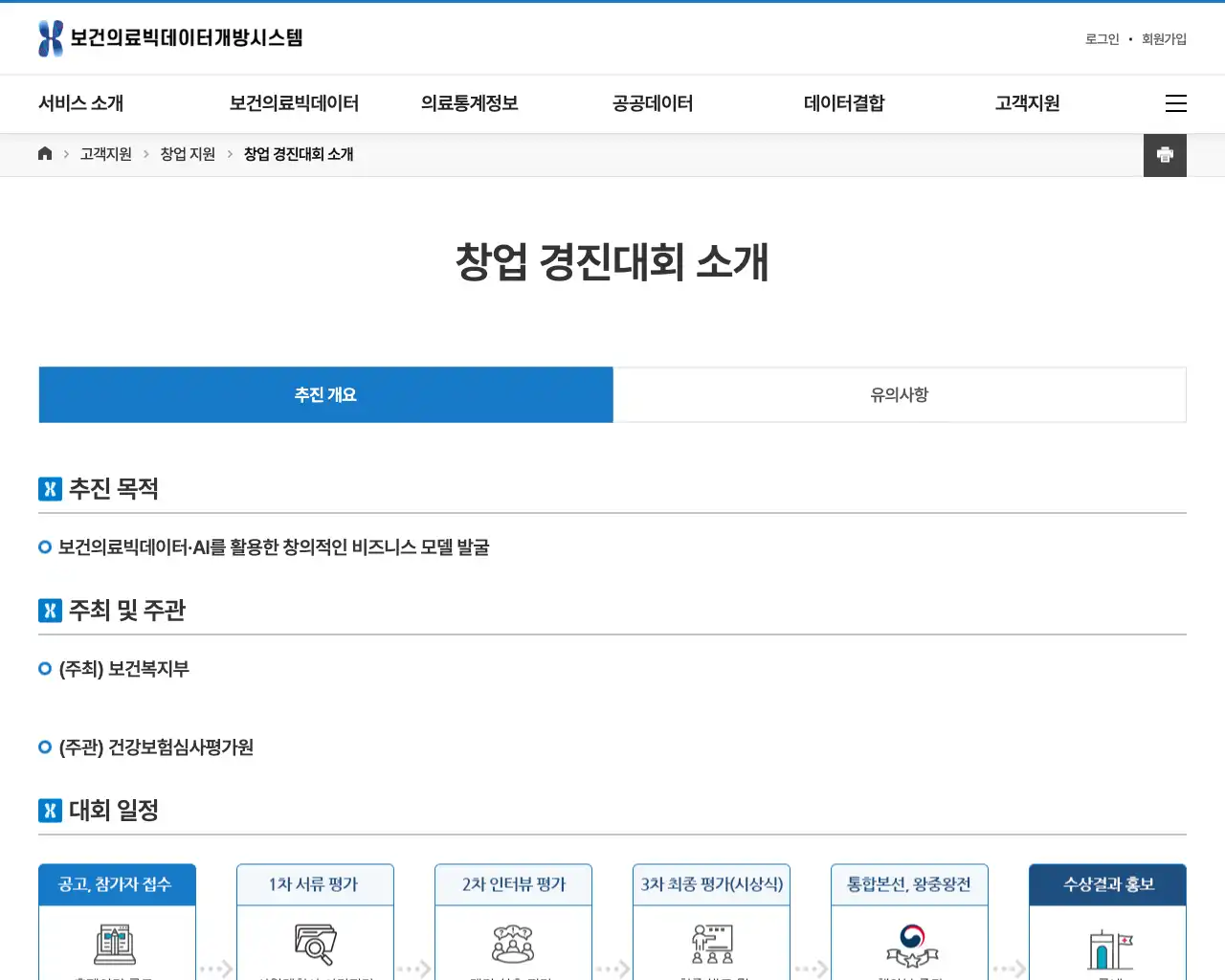This screenshot has height=980, width=1225.
Task: Click the 공고, 참가자 접수 step header
Action: pyautogui.click(x=117, y=885)
